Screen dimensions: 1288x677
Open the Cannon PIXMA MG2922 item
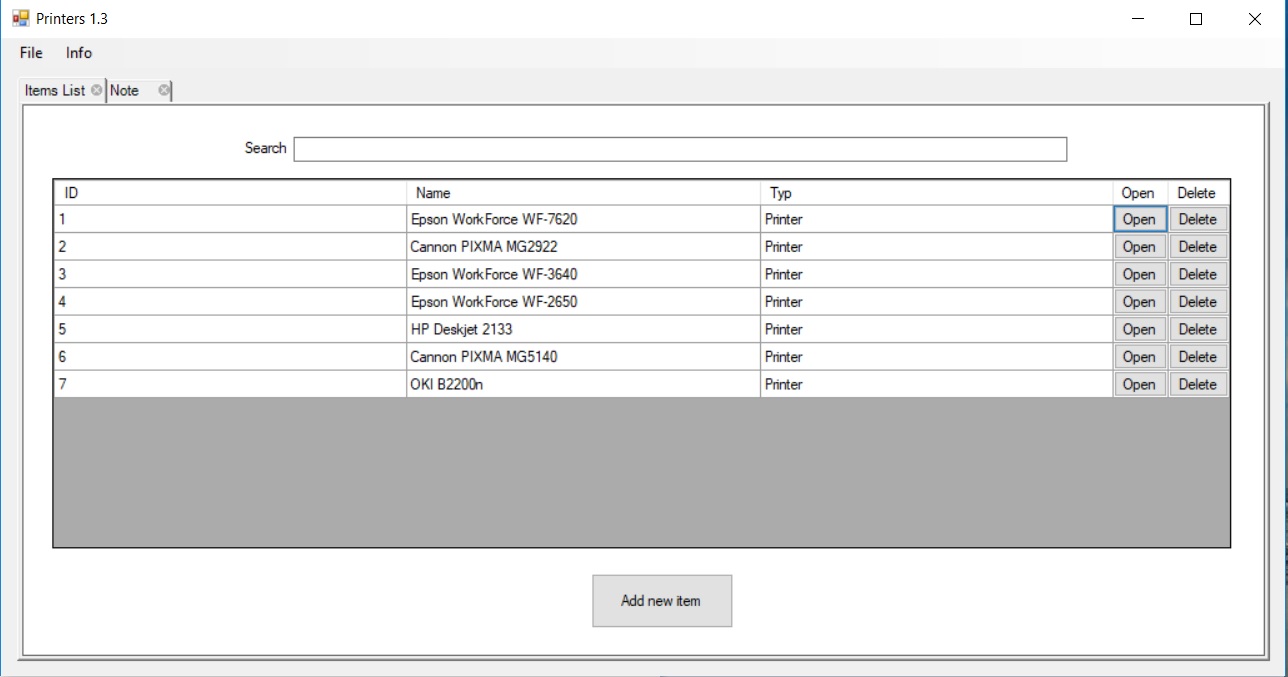point(1139,247)
